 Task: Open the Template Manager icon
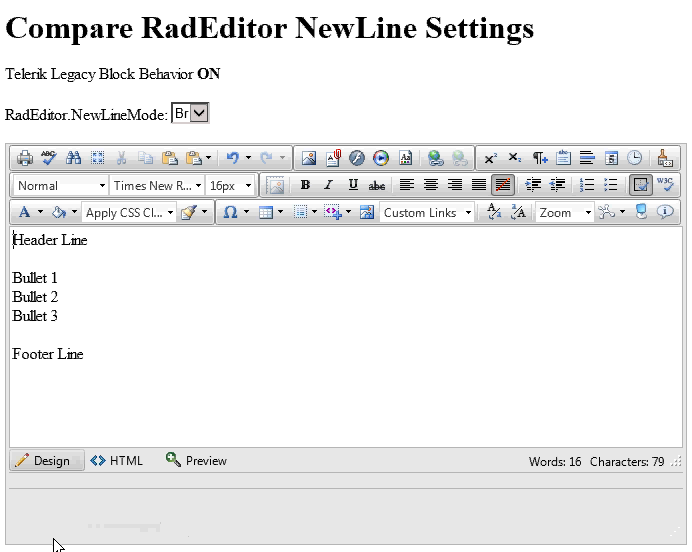[405, 158]
